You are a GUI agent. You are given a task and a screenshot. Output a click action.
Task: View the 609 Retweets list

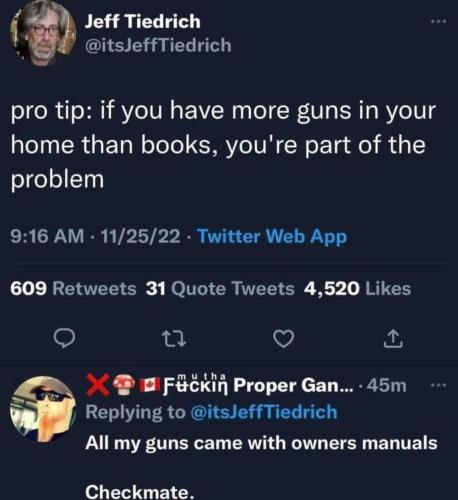(x=73, y=289)
